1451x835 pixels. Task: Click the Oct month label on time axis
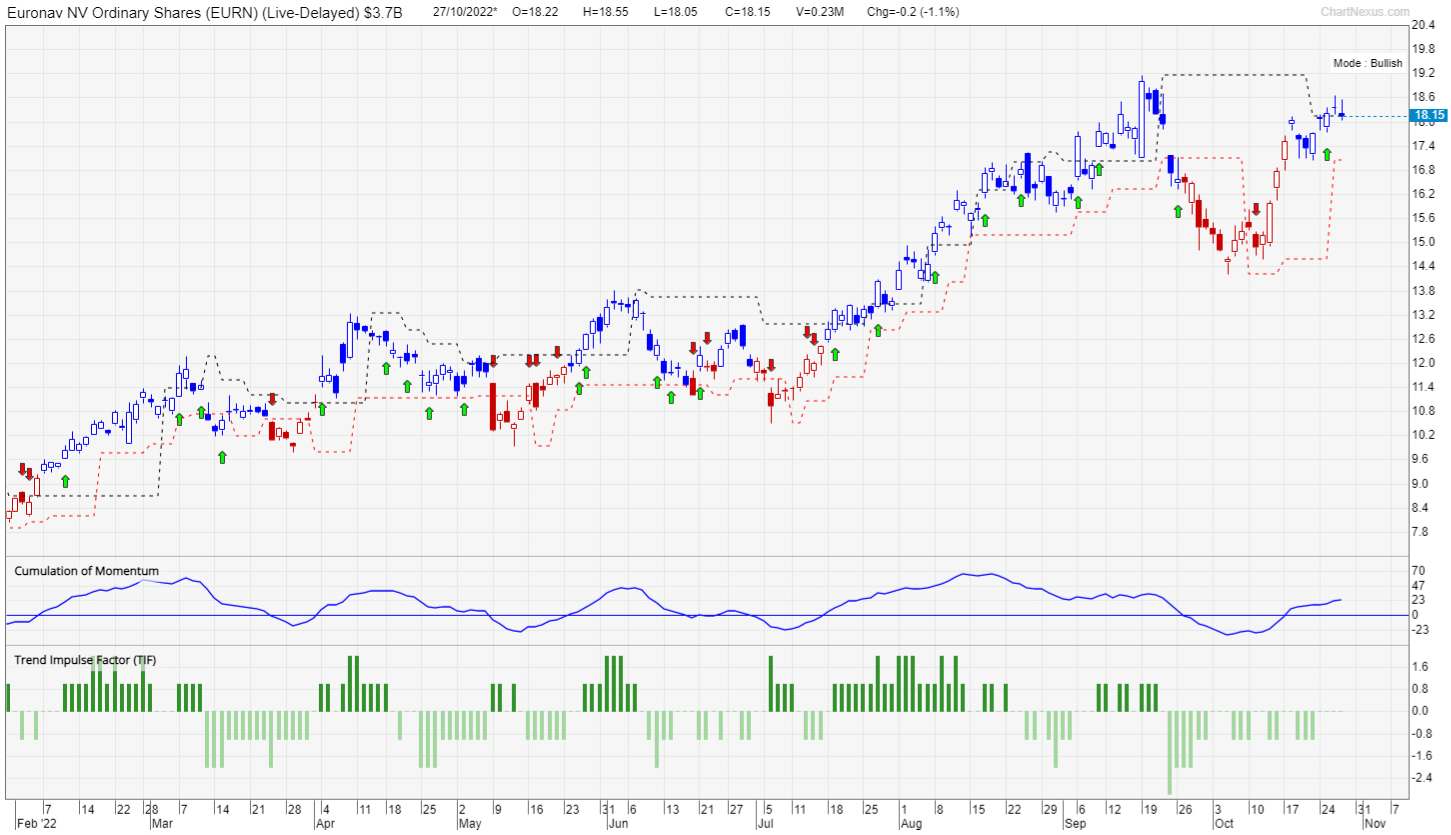point(1224,825)
